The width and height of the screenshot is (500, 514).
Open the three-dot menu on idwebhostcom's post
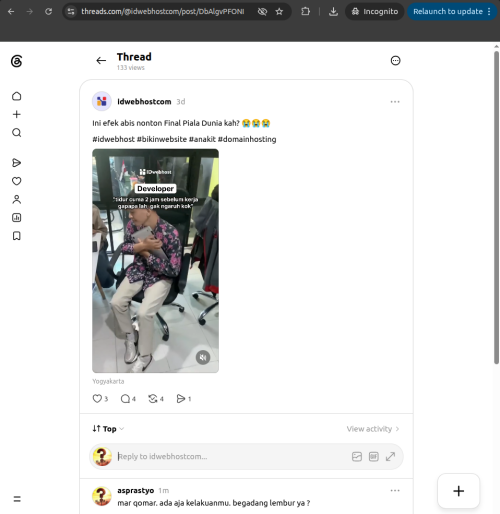click(395, 102)
